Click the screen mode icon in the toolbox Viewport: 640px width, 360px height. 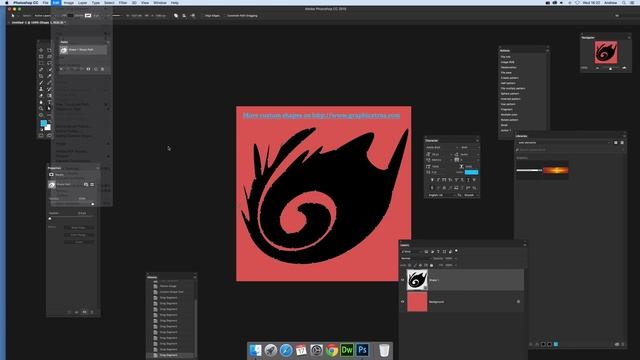[x=49, y=135]
